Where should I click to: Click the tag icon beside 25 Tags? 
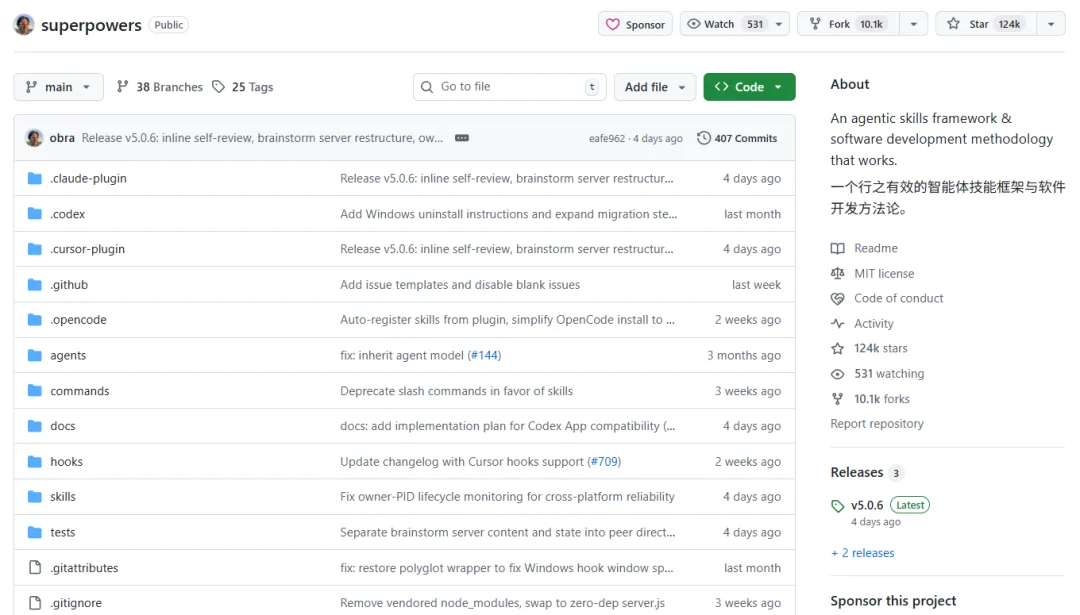(218, 87)
